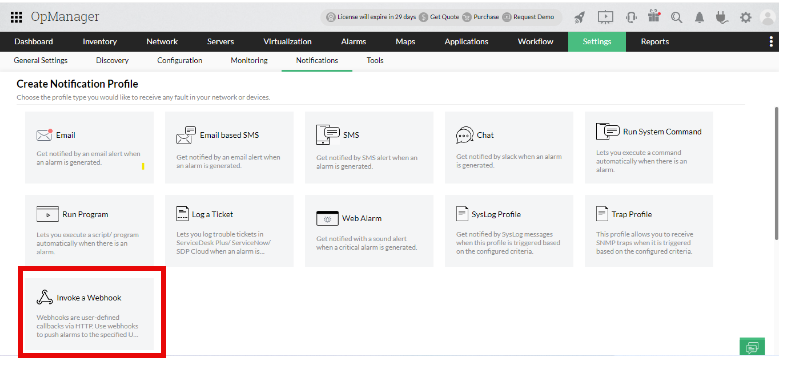Open the presentation video icon

pyautogui.click(x=605, y=17)
